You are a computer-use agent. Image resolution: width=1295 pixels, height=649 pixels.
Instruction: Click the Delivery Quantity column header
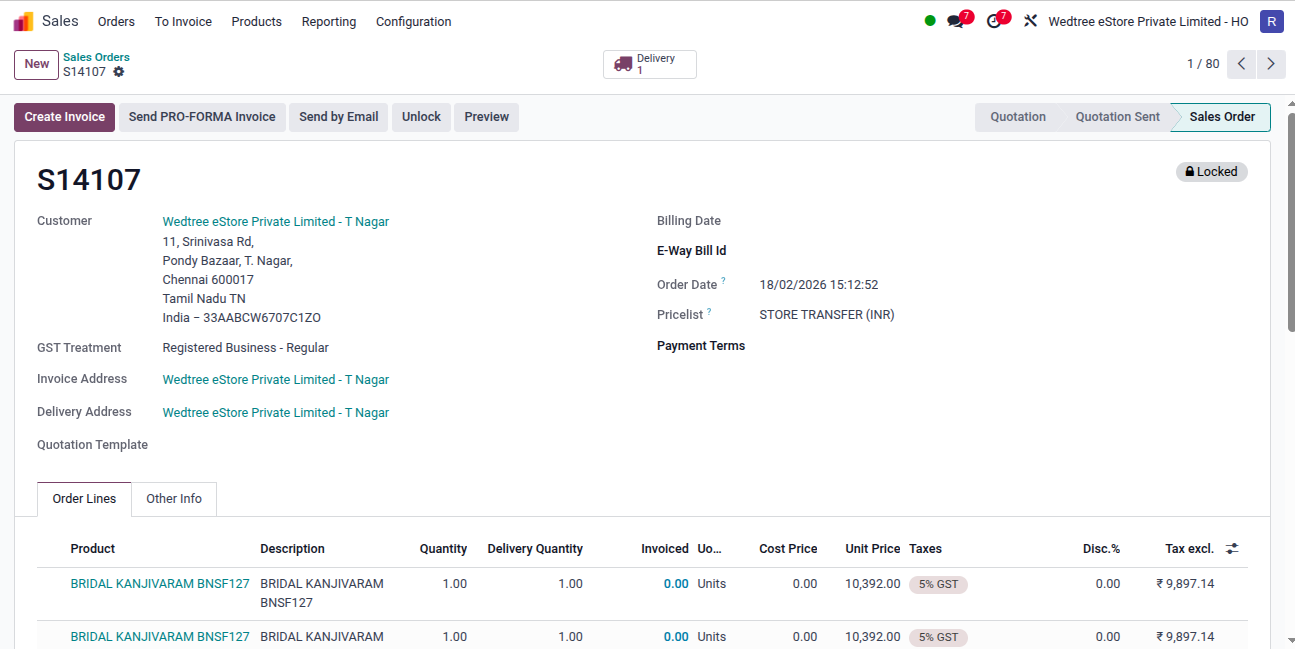535,549
